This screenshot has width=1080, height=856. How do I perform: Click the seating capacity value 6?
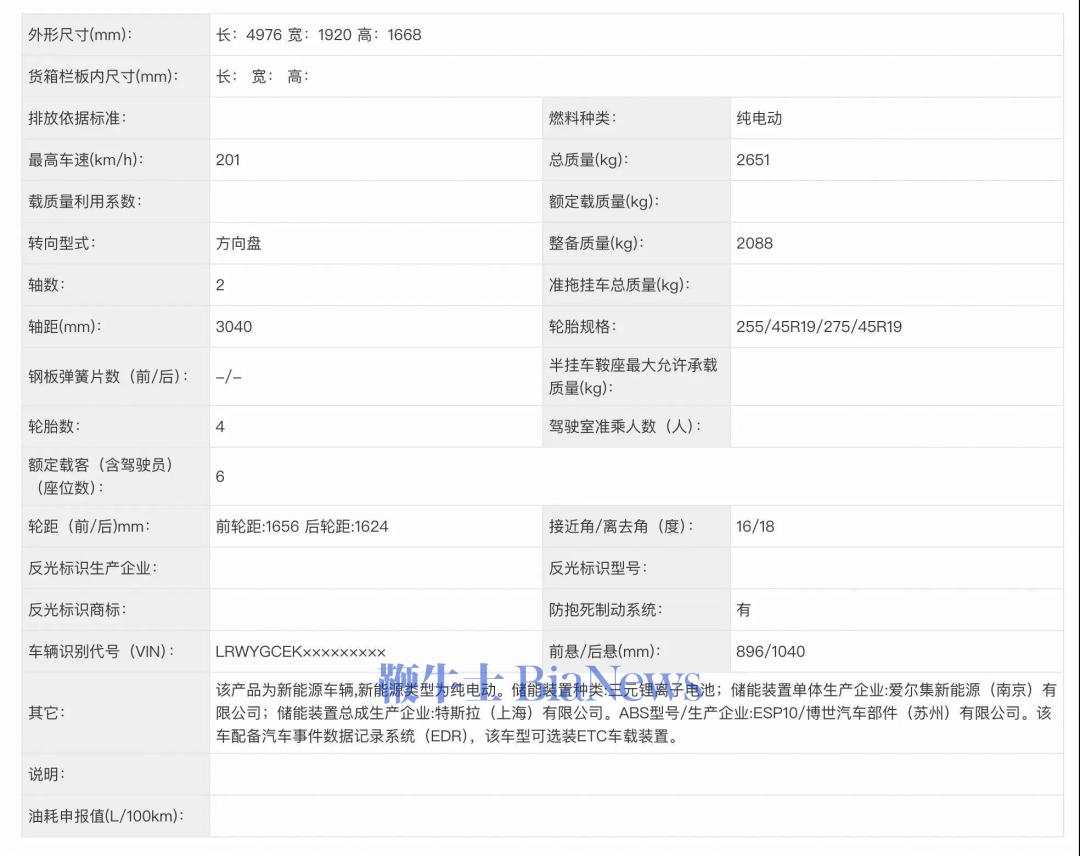click(217, 477)
